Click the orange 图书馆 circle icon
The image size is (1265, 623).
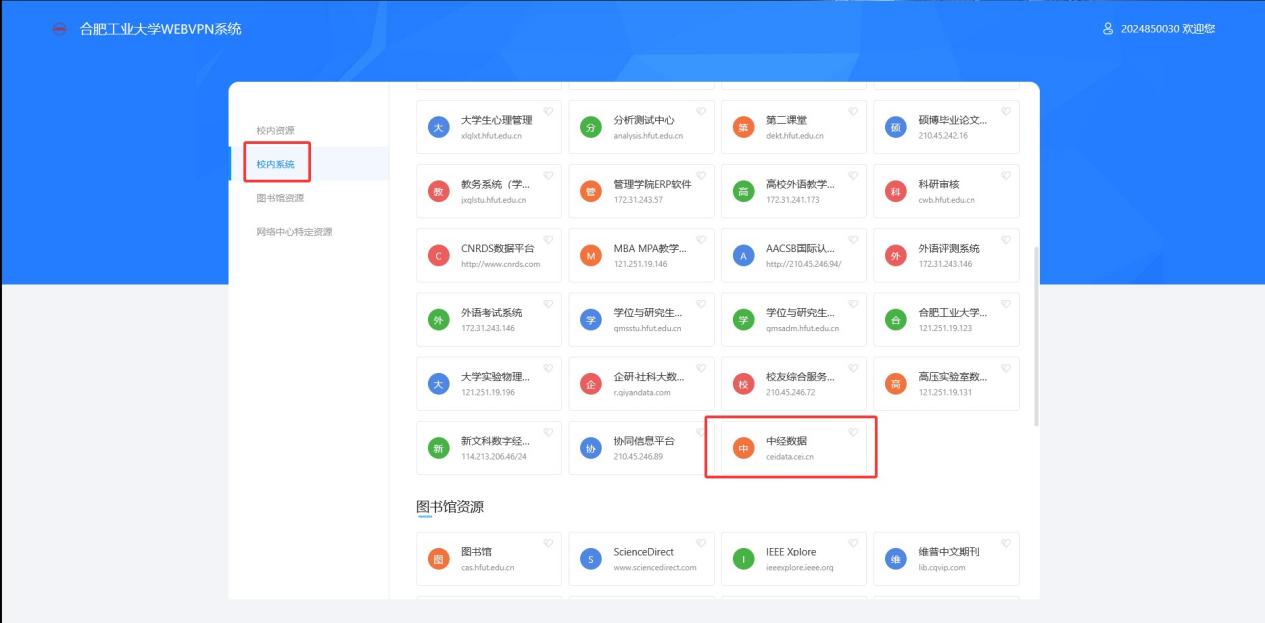438,559
